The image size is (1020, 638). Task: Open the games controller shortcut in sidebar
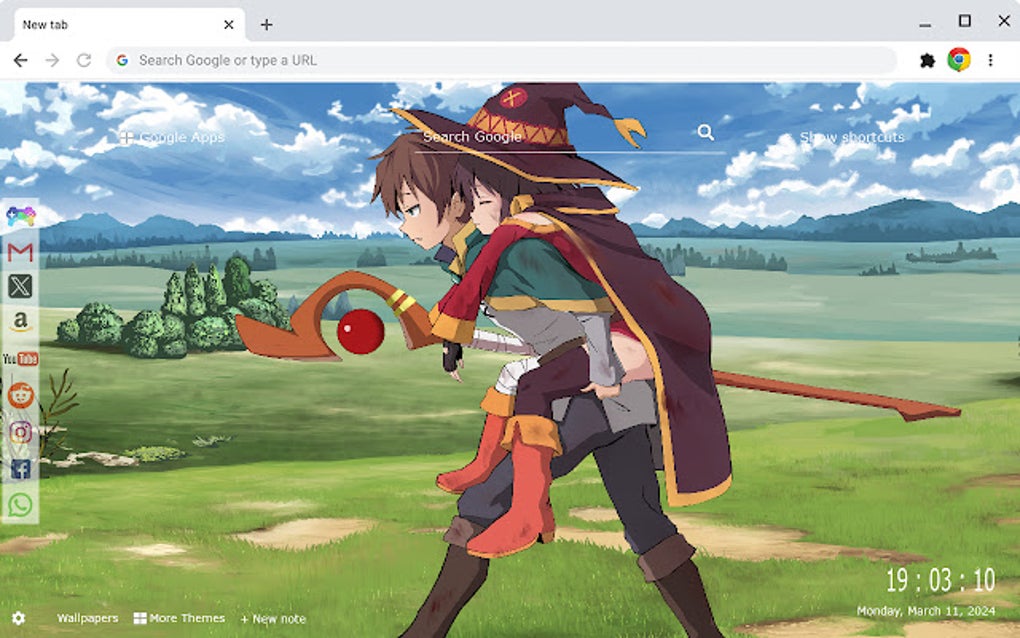click(x=20, y=215)
